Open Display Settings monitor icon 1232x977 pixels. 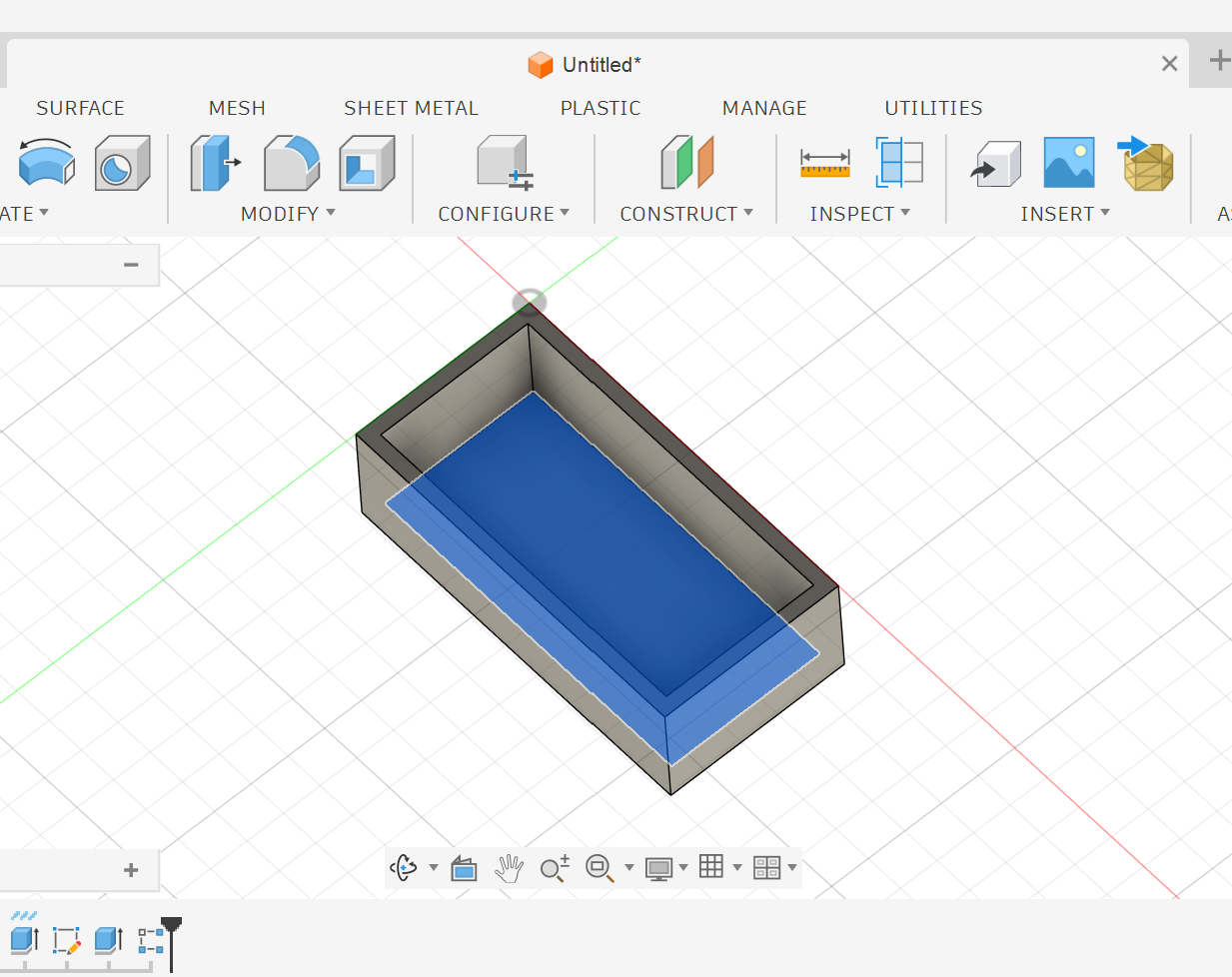click(658, 868)
